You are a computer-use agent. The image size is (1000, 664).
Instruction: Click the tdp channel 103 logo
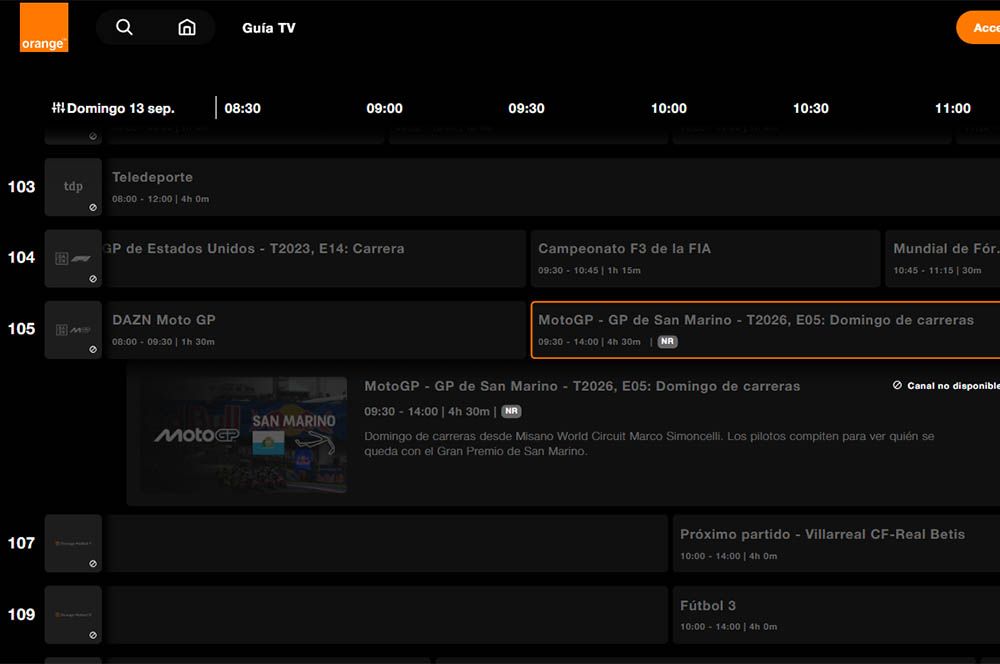[73, 187]
